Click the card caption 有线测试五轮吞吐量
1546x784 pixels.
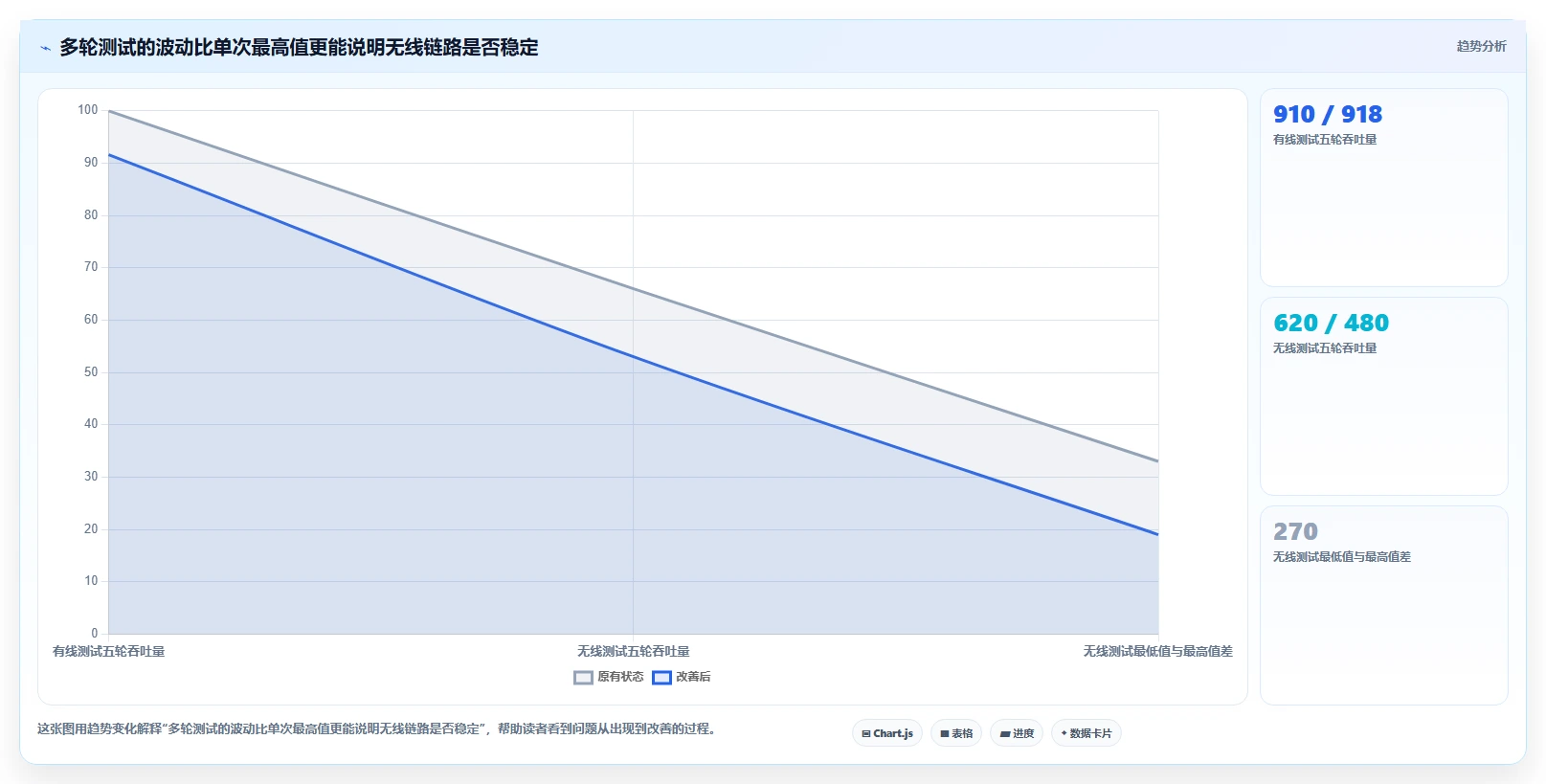point(1325,140)
